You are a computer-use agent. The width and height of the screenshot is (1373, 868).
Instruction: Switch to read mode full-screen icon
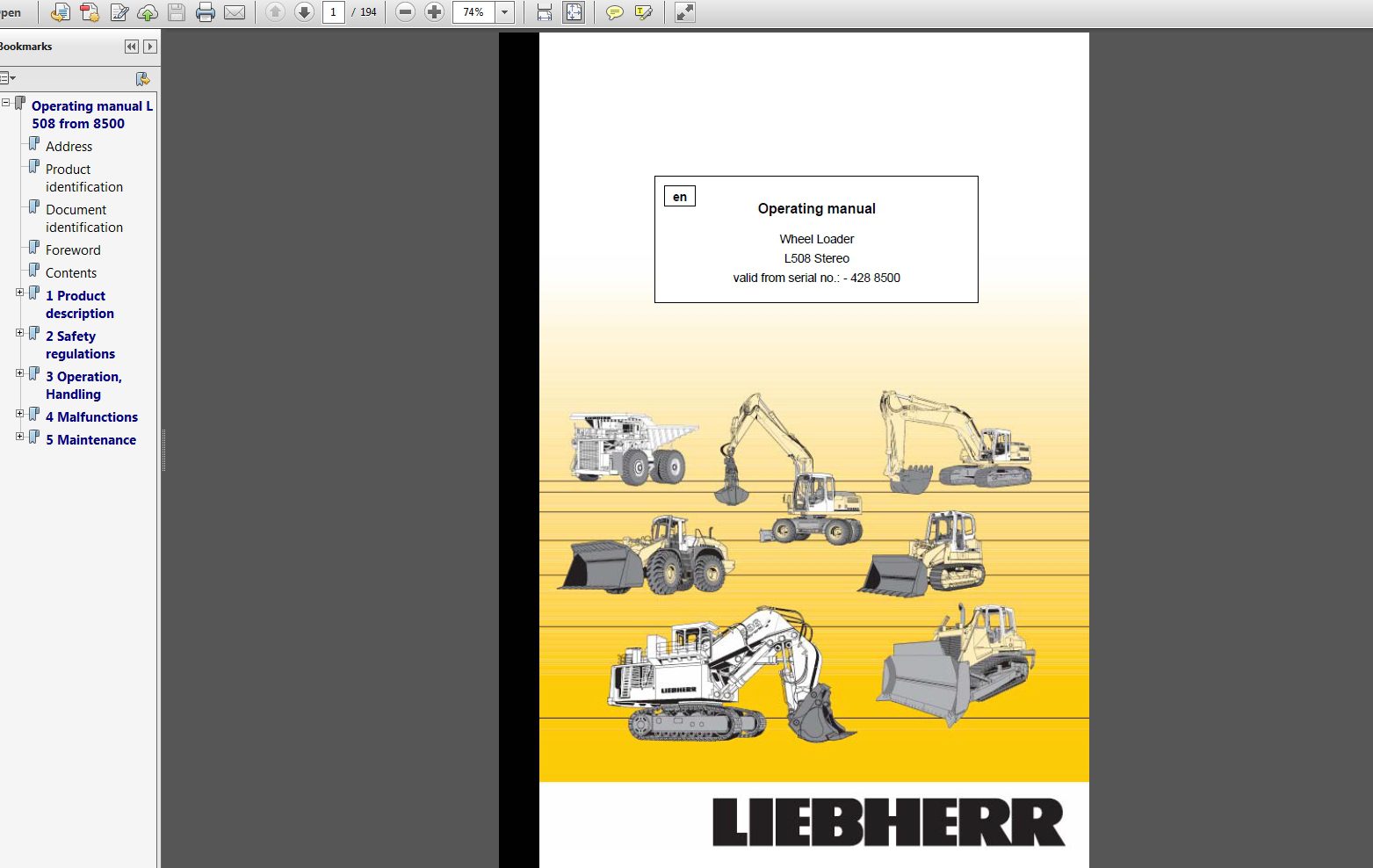tap(685, 12)
